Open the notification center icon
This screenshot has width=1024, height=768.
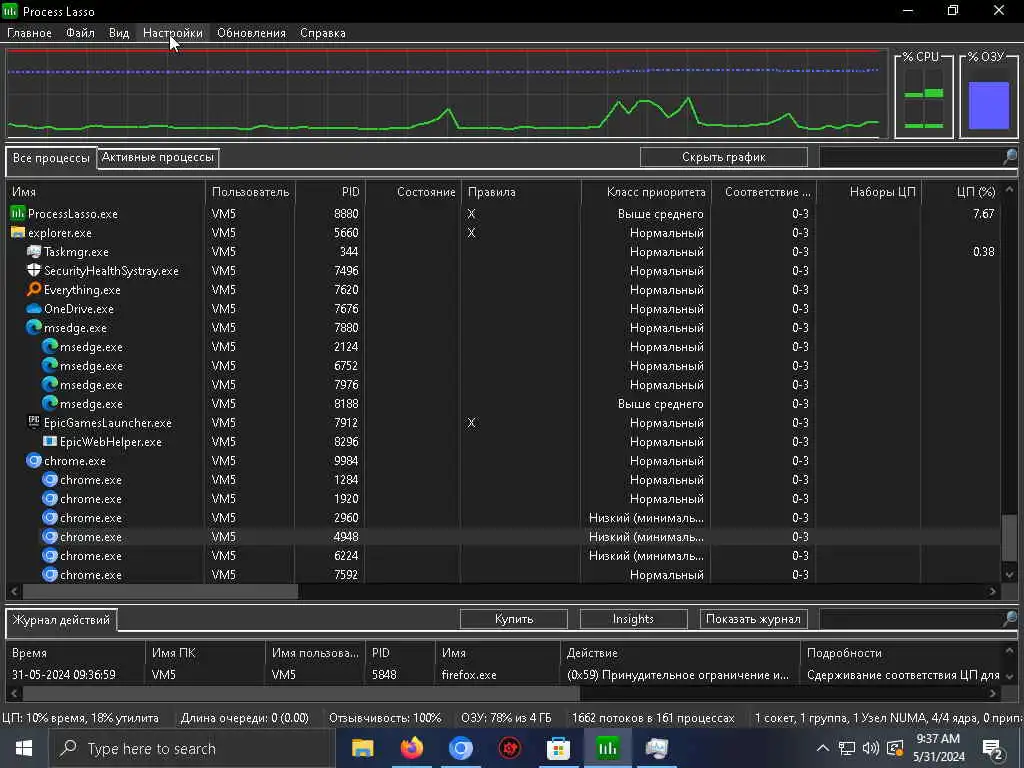[993, 749]
